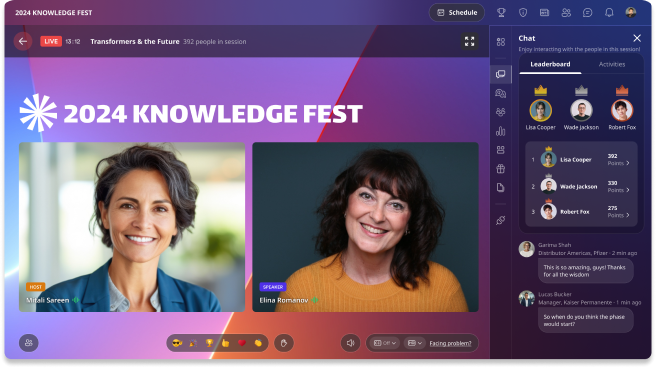Select the chat icon in sidebar
656x368 pixels.
[501, 74]
